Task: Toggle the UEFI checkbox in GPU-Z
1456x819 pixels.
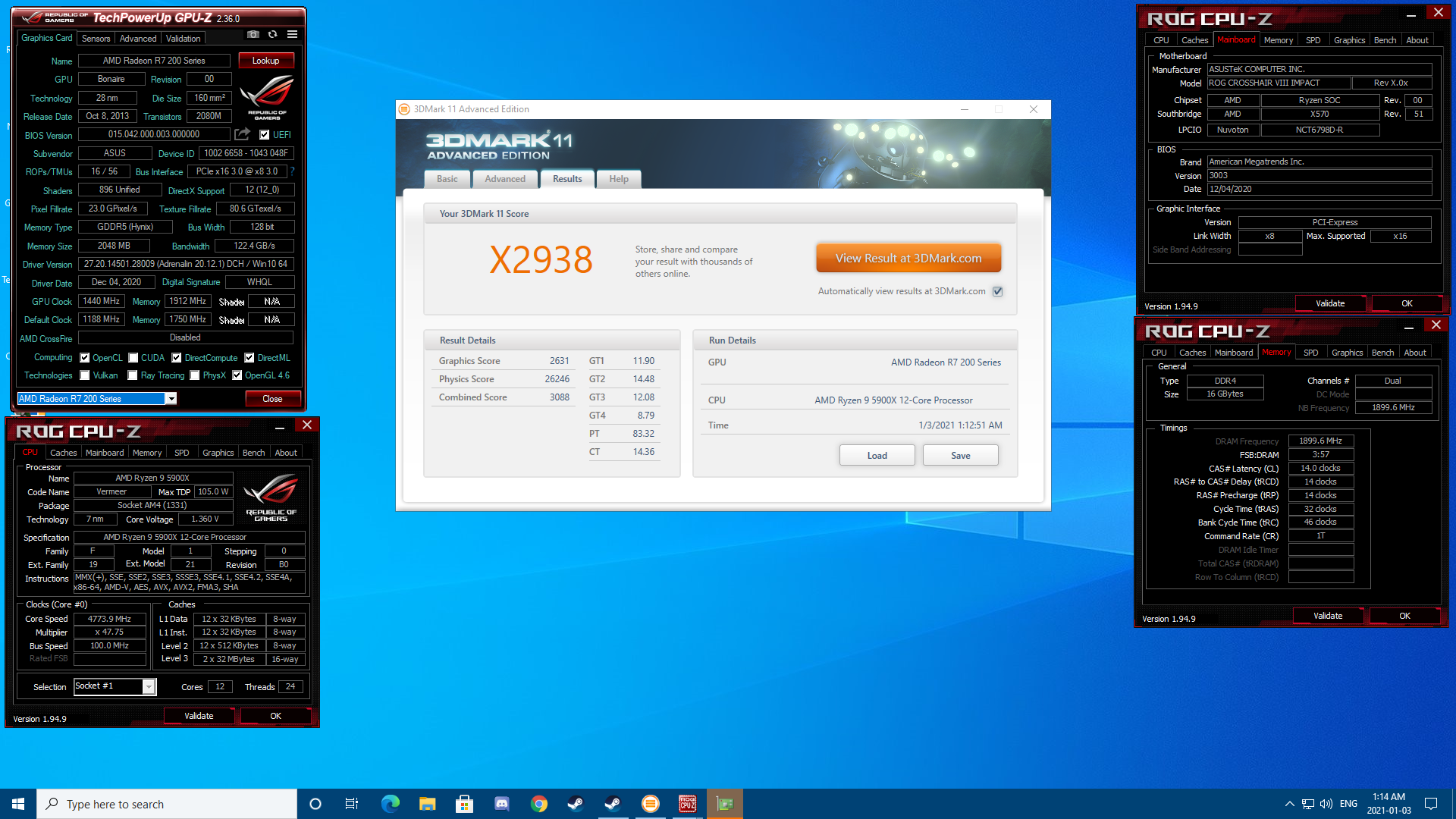Action: click(x=264, y=135)
